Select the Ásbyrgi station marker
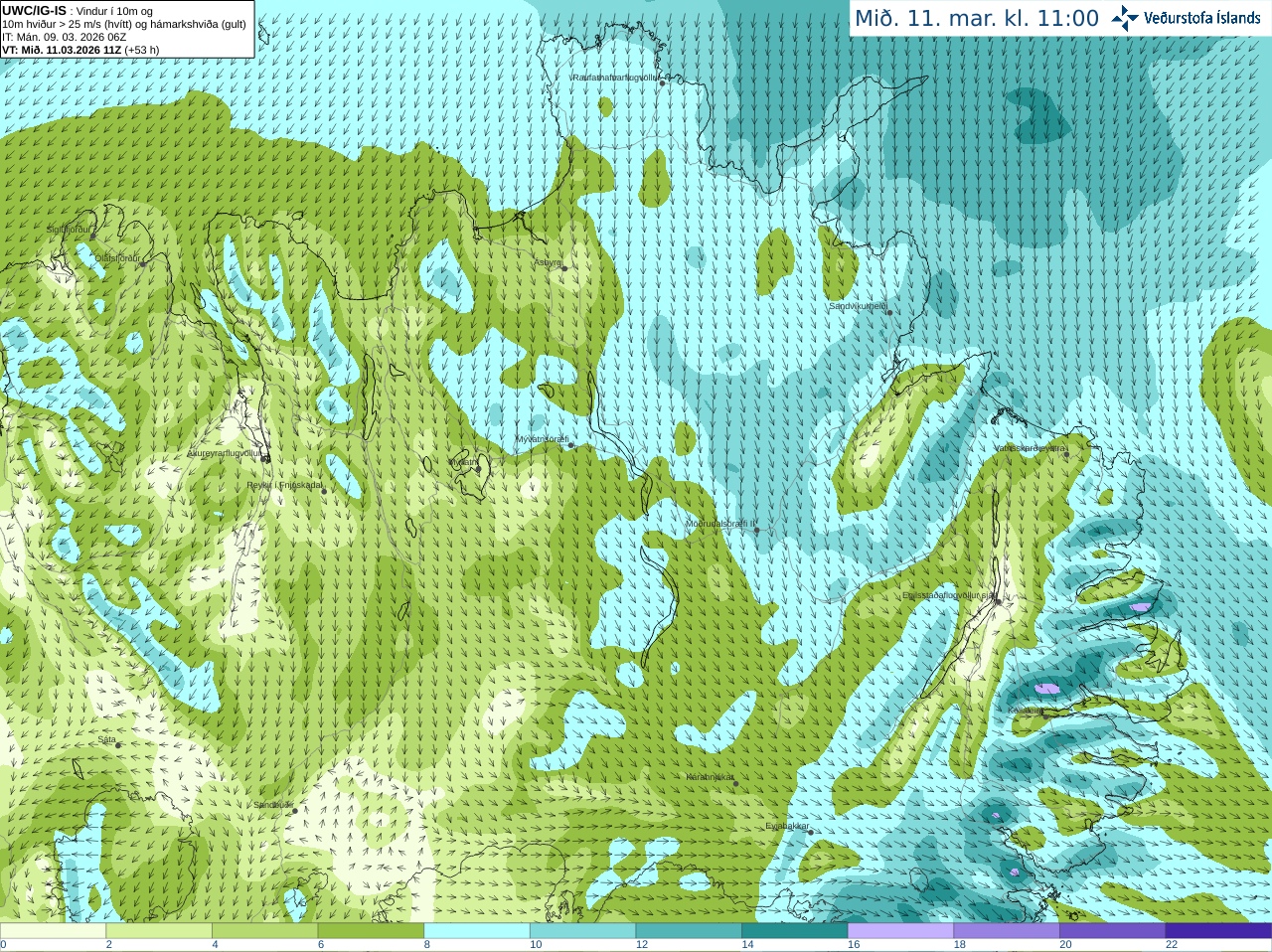 pyautogui.click(x=564, y=268)
